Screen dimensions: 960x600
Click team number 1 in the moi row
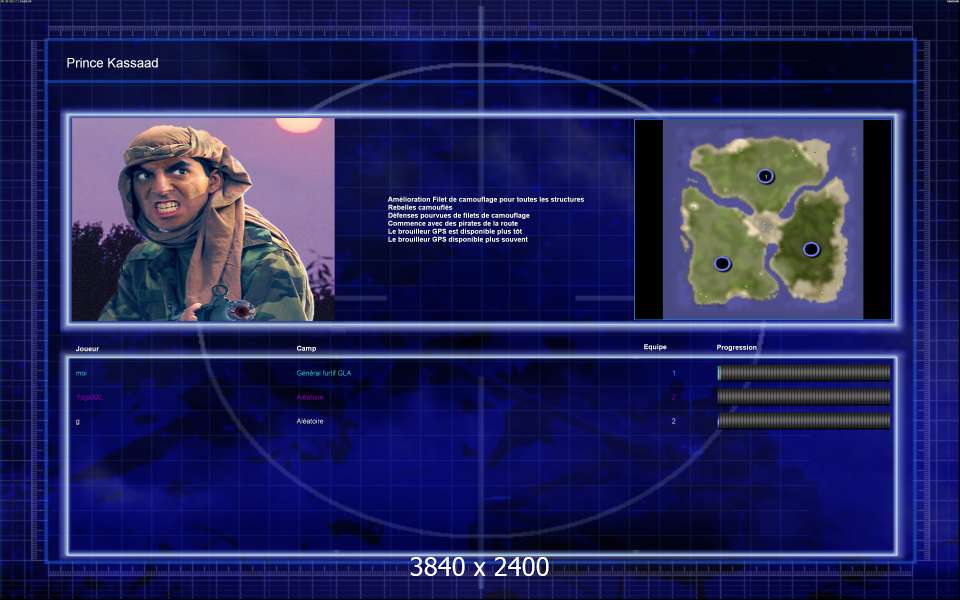674,373
